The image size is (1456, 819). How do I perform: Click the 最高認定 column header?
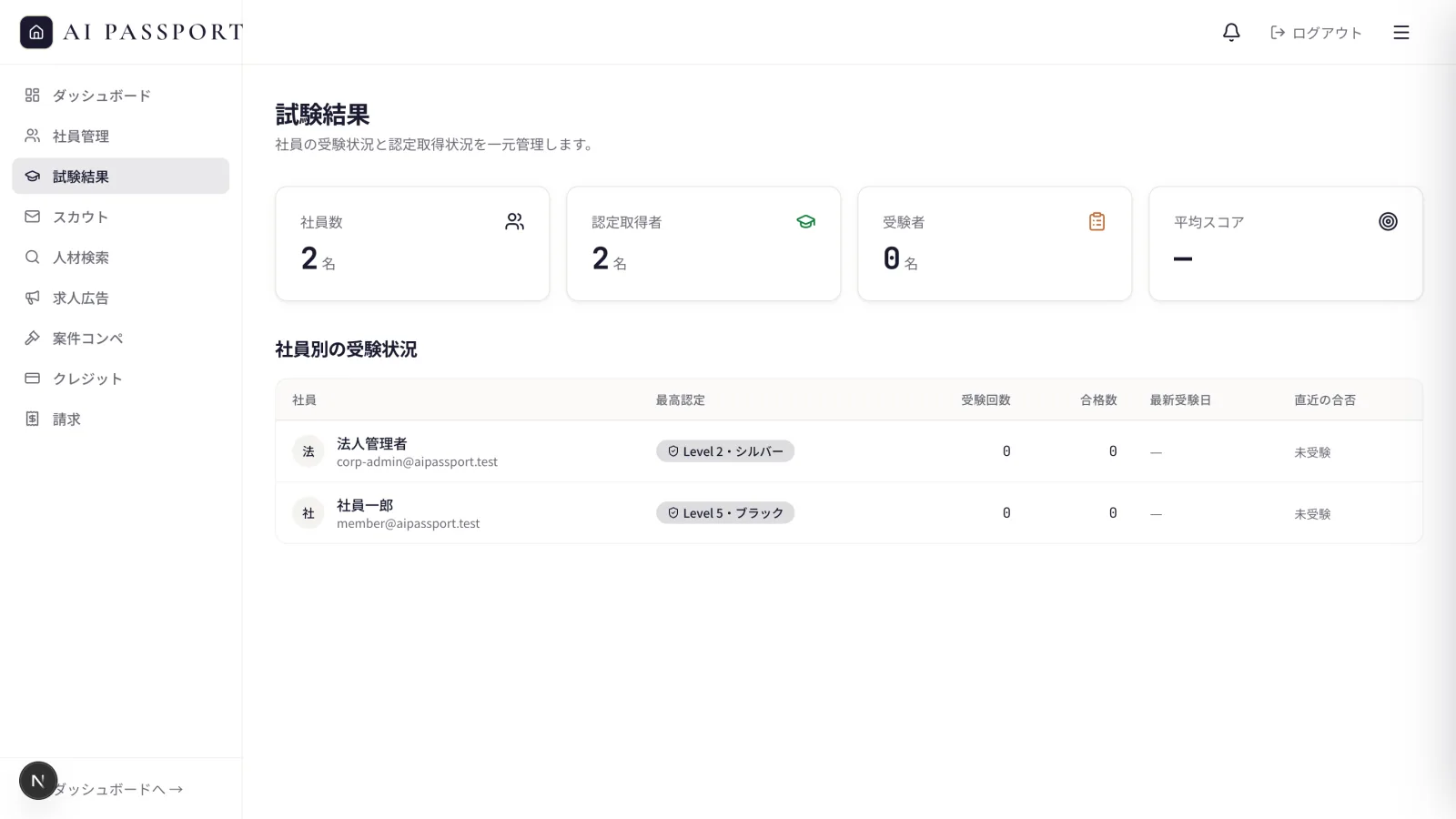point(681,400)
